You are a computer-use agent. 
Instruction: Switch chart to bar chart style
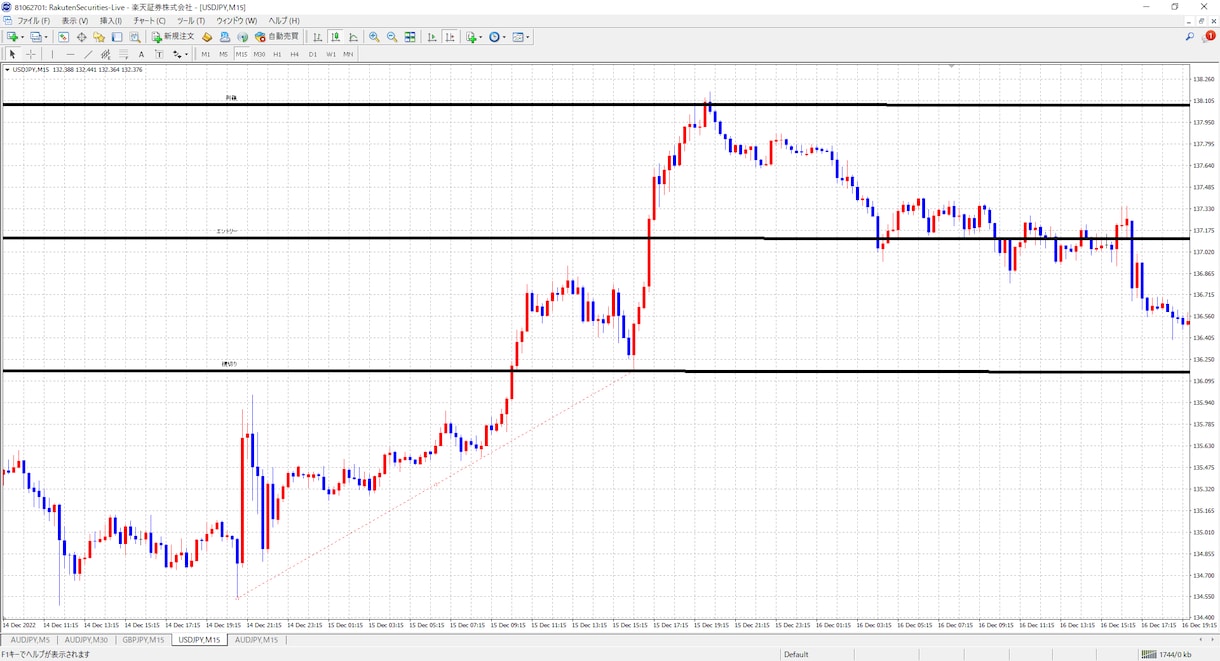coord(318,37)
